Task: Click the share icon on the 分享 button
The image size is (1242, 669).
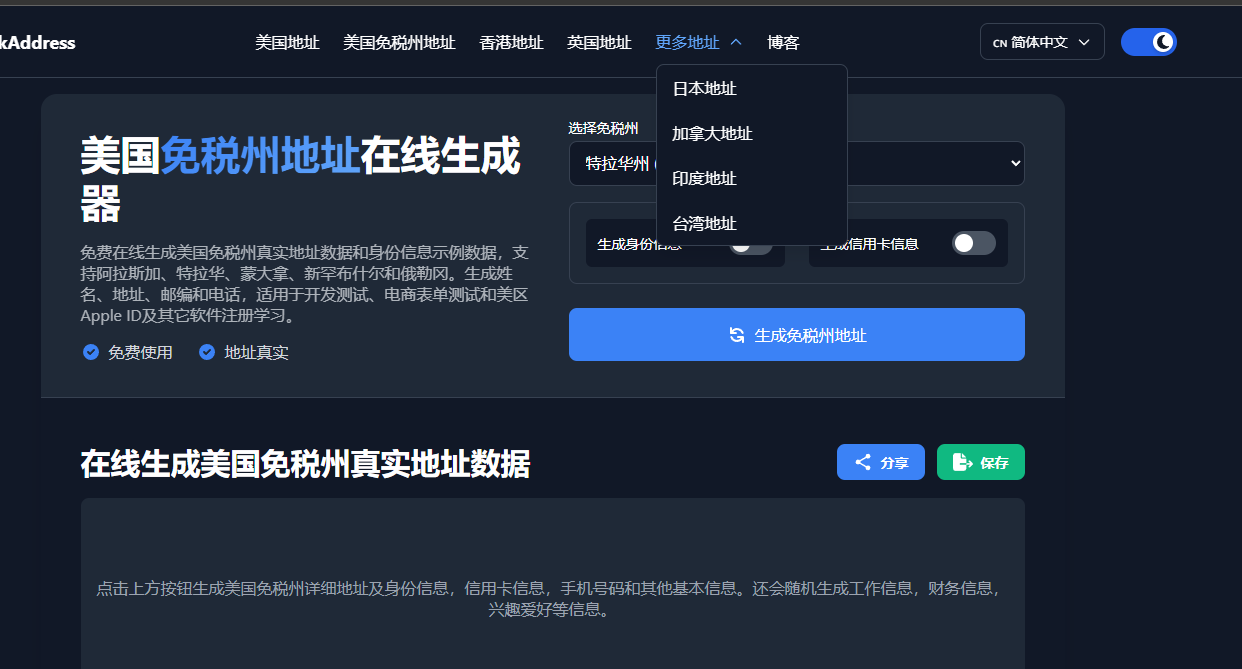Action: point(862,461)
